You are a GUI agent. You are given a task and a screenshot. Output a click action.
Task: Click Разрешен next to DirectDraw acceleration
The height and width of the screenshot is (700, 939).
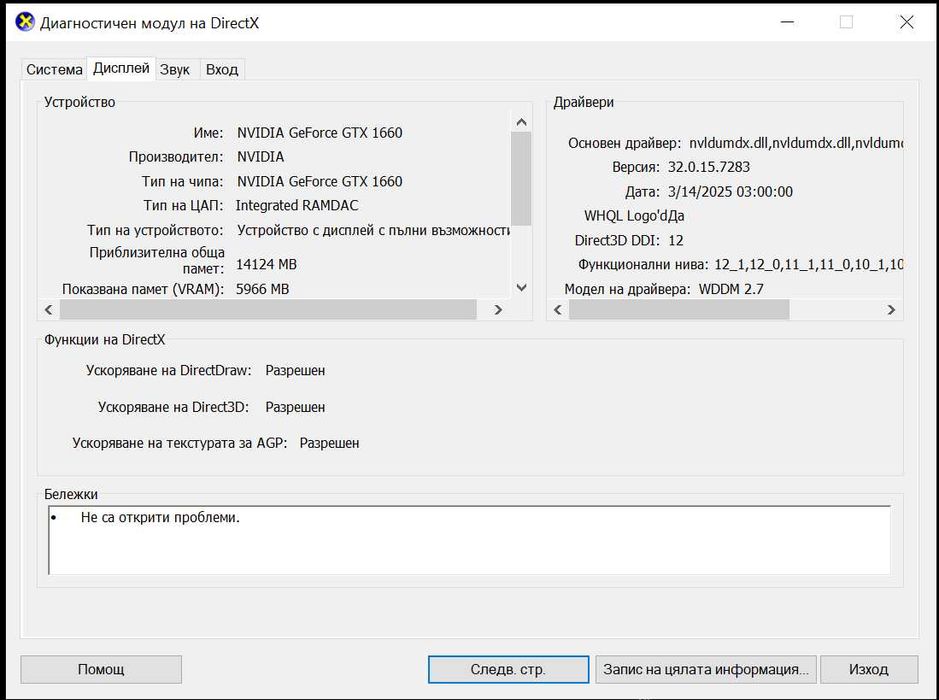coord(295,371)
